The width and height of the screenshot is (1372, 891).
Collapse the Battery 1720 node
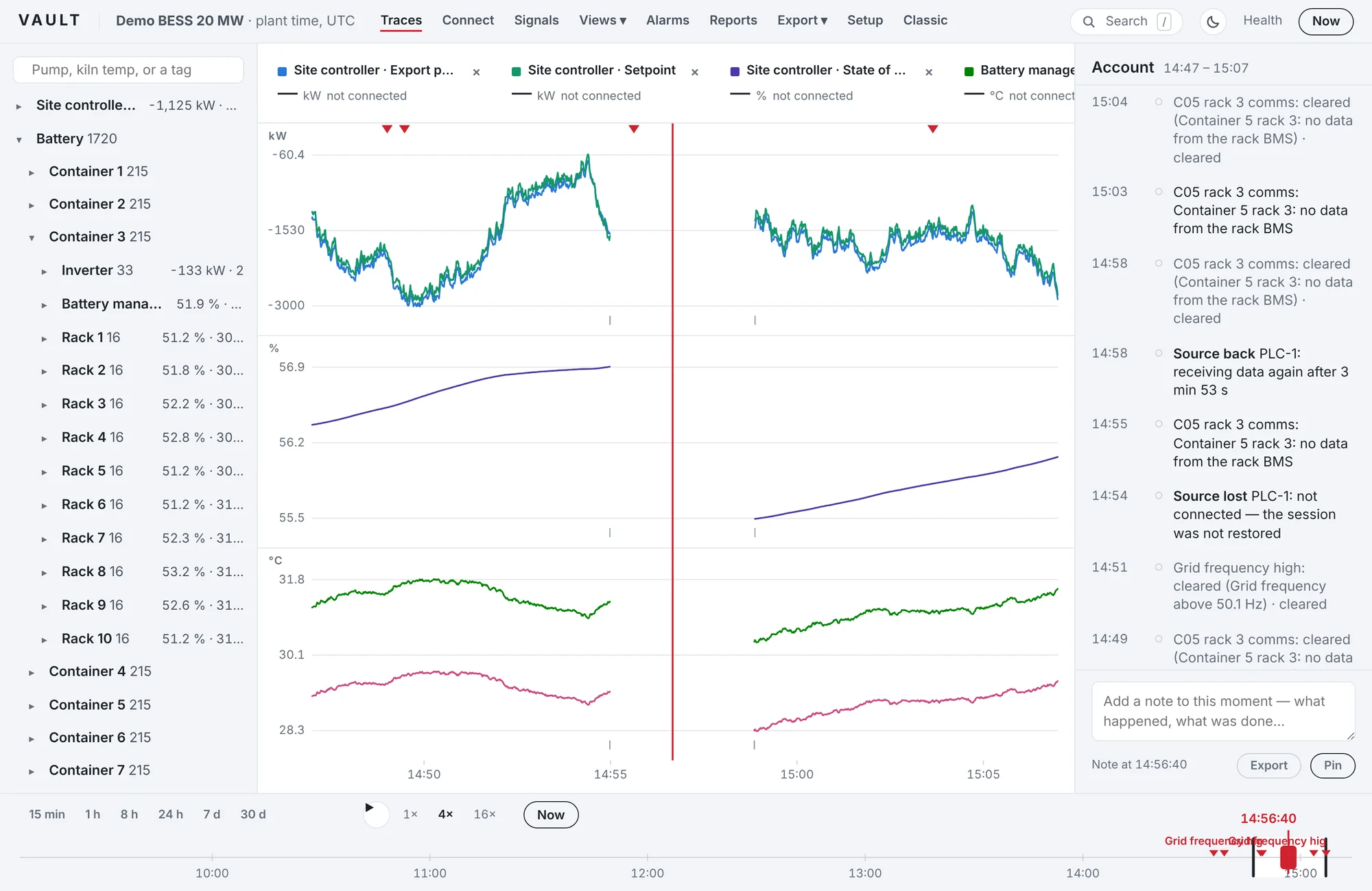pos(19,140)
